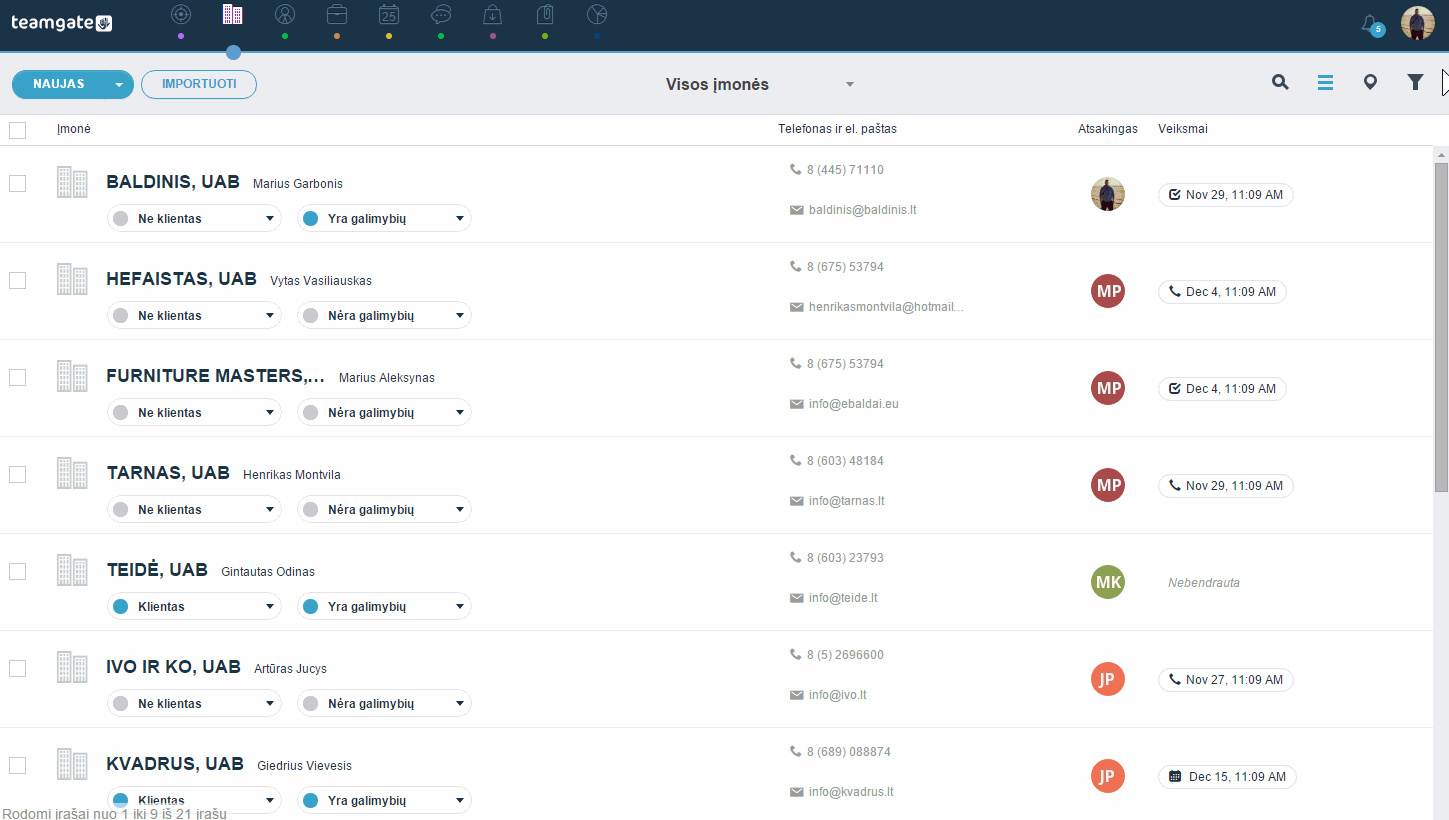Open the Reports pie chart icon
This screenshot has height=820, width=1449.
pos(597,14)
